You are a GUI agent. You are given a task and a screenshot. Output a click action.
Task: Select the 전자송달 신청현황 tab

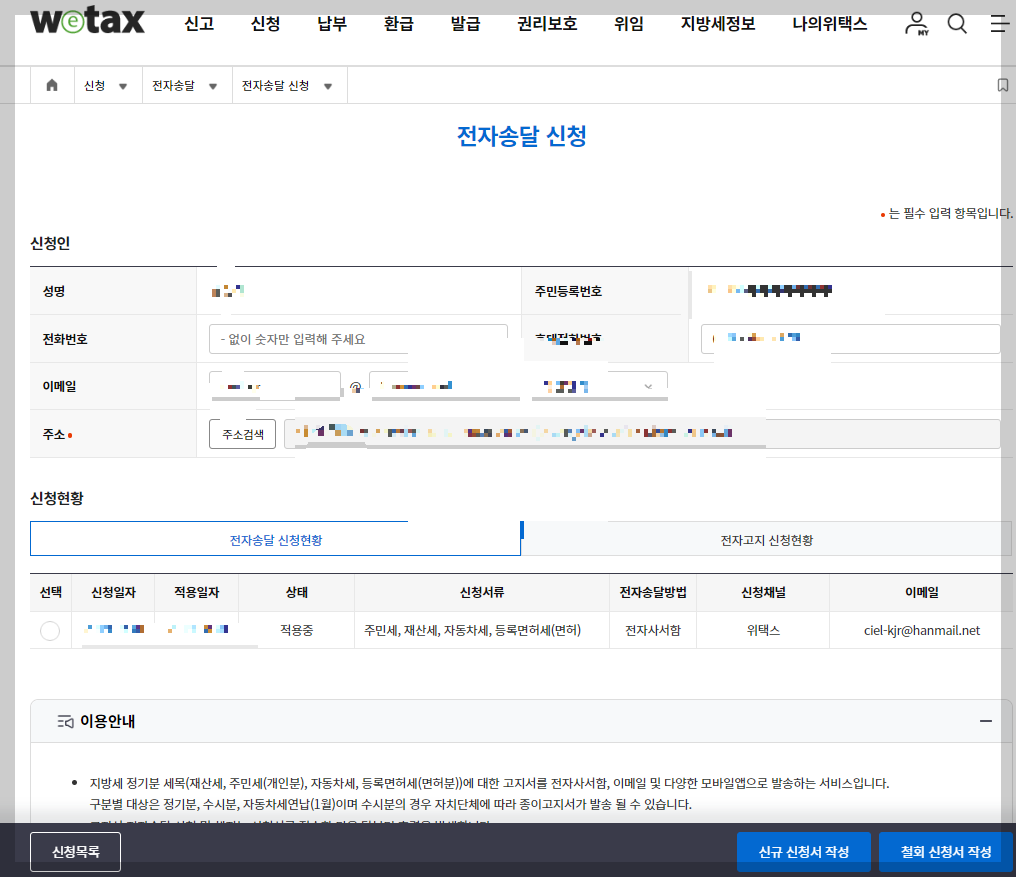tap(275, 538)
